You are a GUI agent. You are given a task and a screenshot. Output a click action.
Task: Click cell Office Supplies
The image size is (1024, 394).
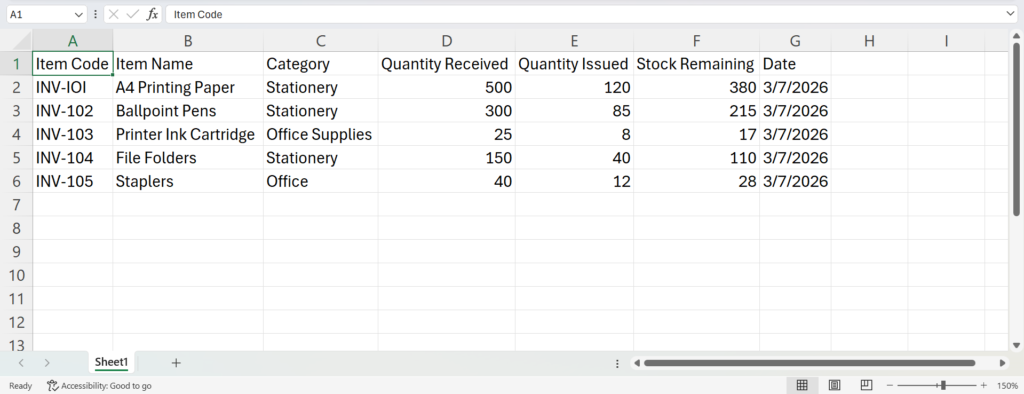click(321, 135)
